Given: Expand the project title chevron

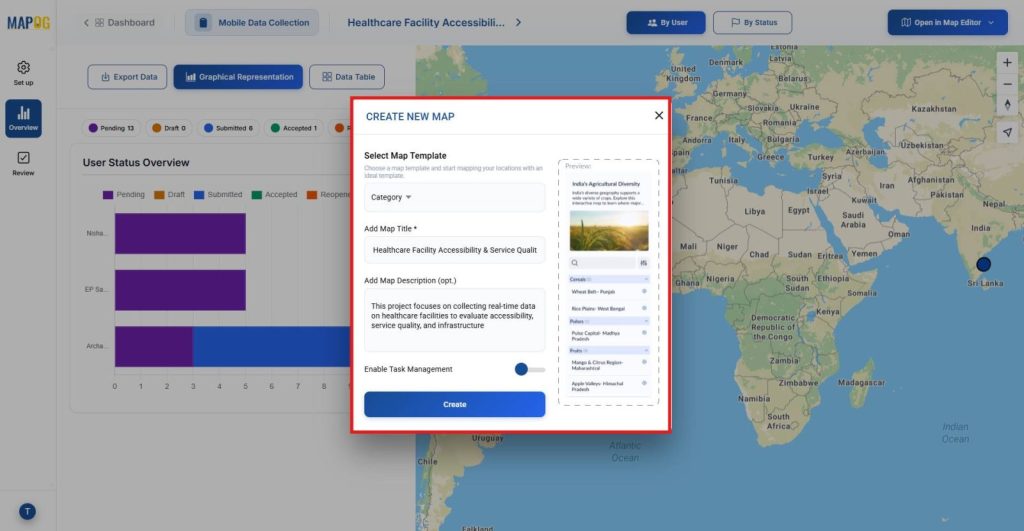Looking at the screenshot, I should coord(519,22).
